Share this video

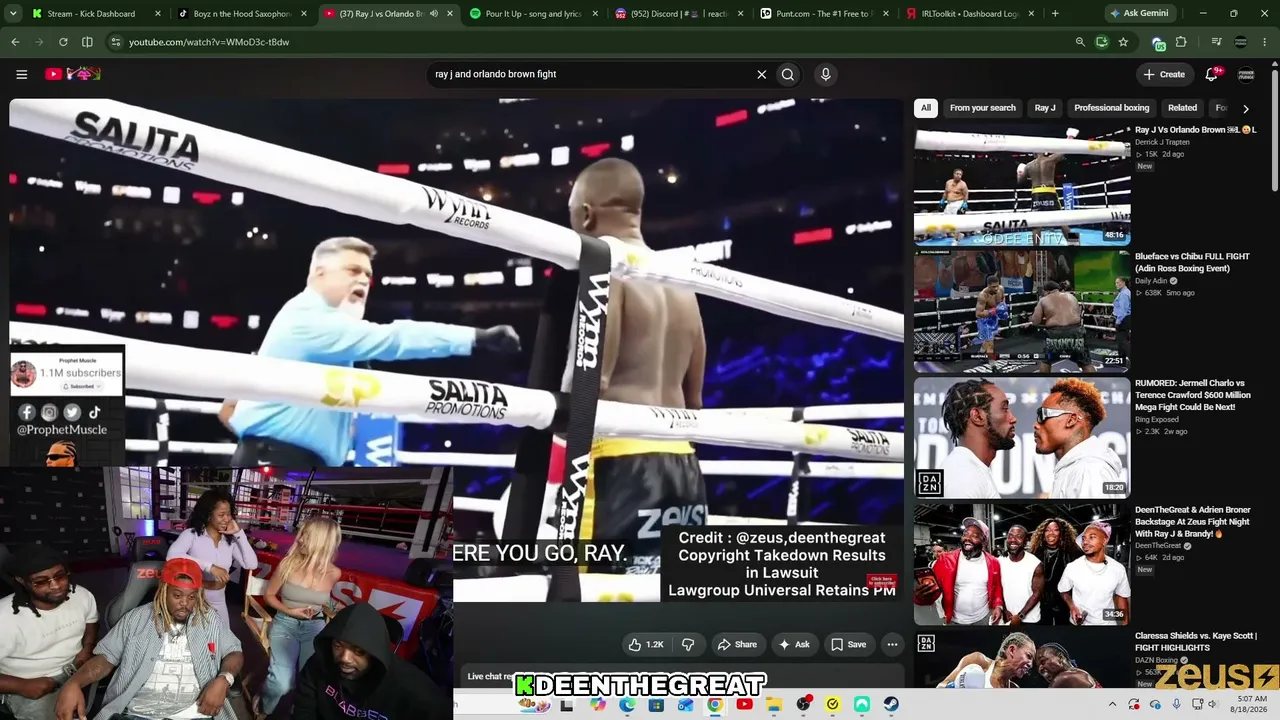coord(738,645)
